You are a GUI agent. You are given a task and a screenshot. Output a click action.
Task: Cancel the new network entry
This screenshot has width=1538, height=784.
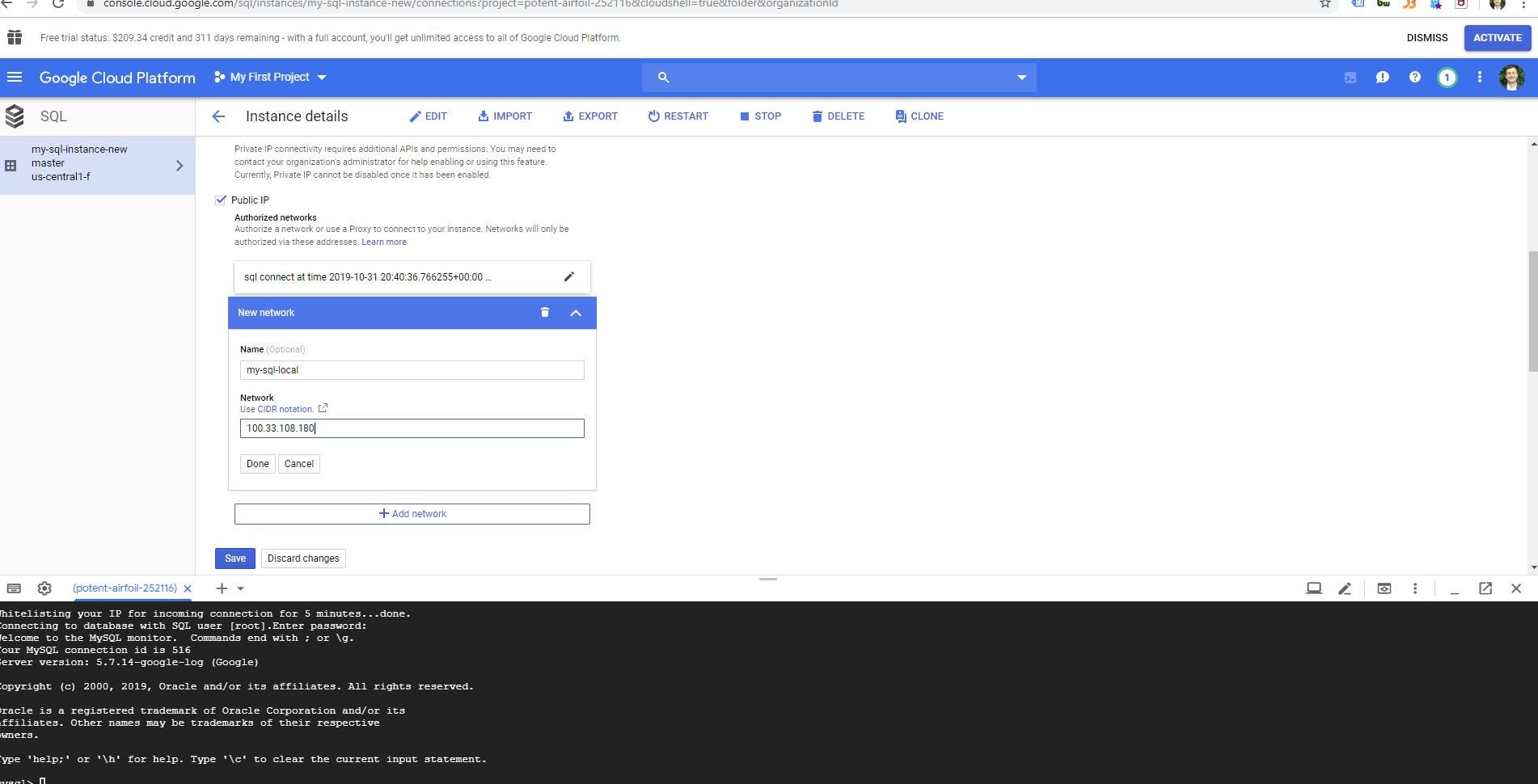pos(299,464)
